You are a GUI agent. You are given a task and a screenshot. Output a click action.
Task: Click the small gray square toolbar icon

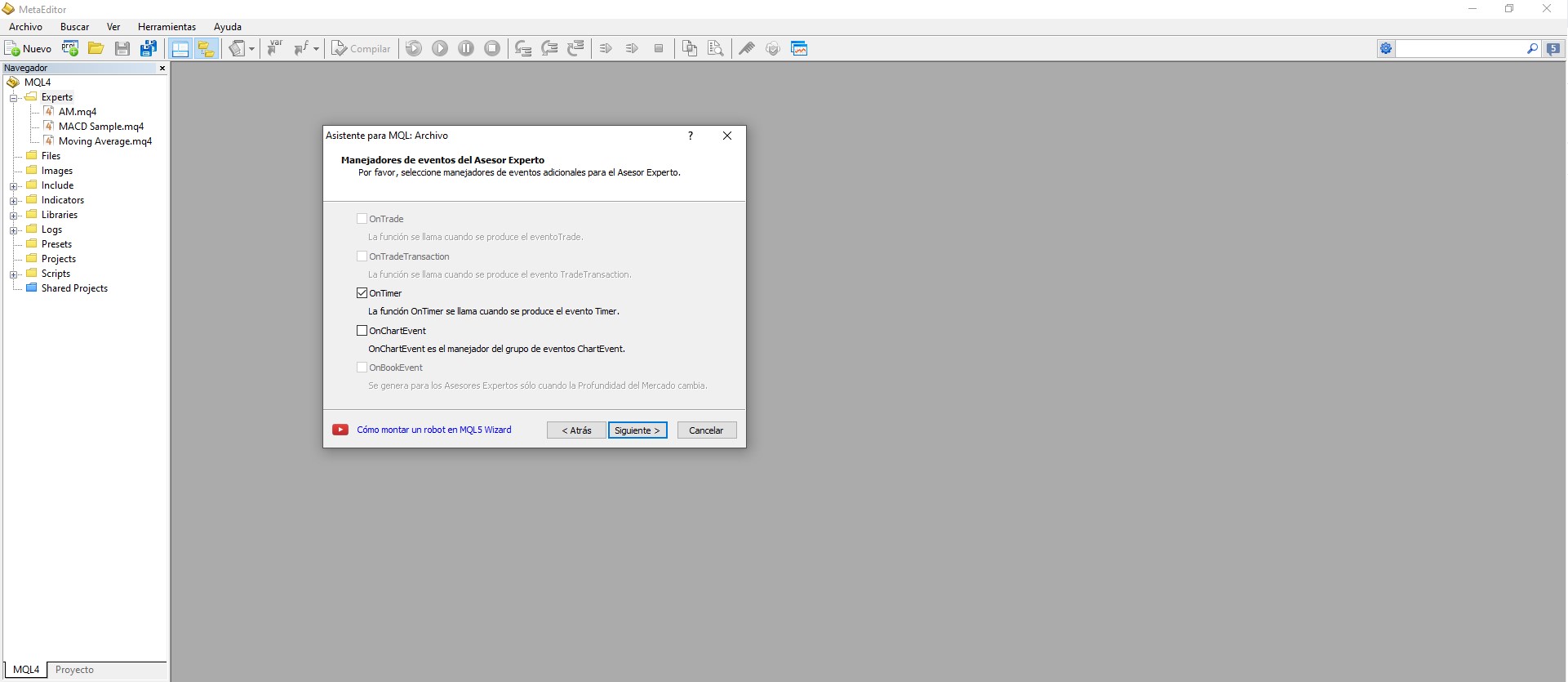[x=658, y=49]
